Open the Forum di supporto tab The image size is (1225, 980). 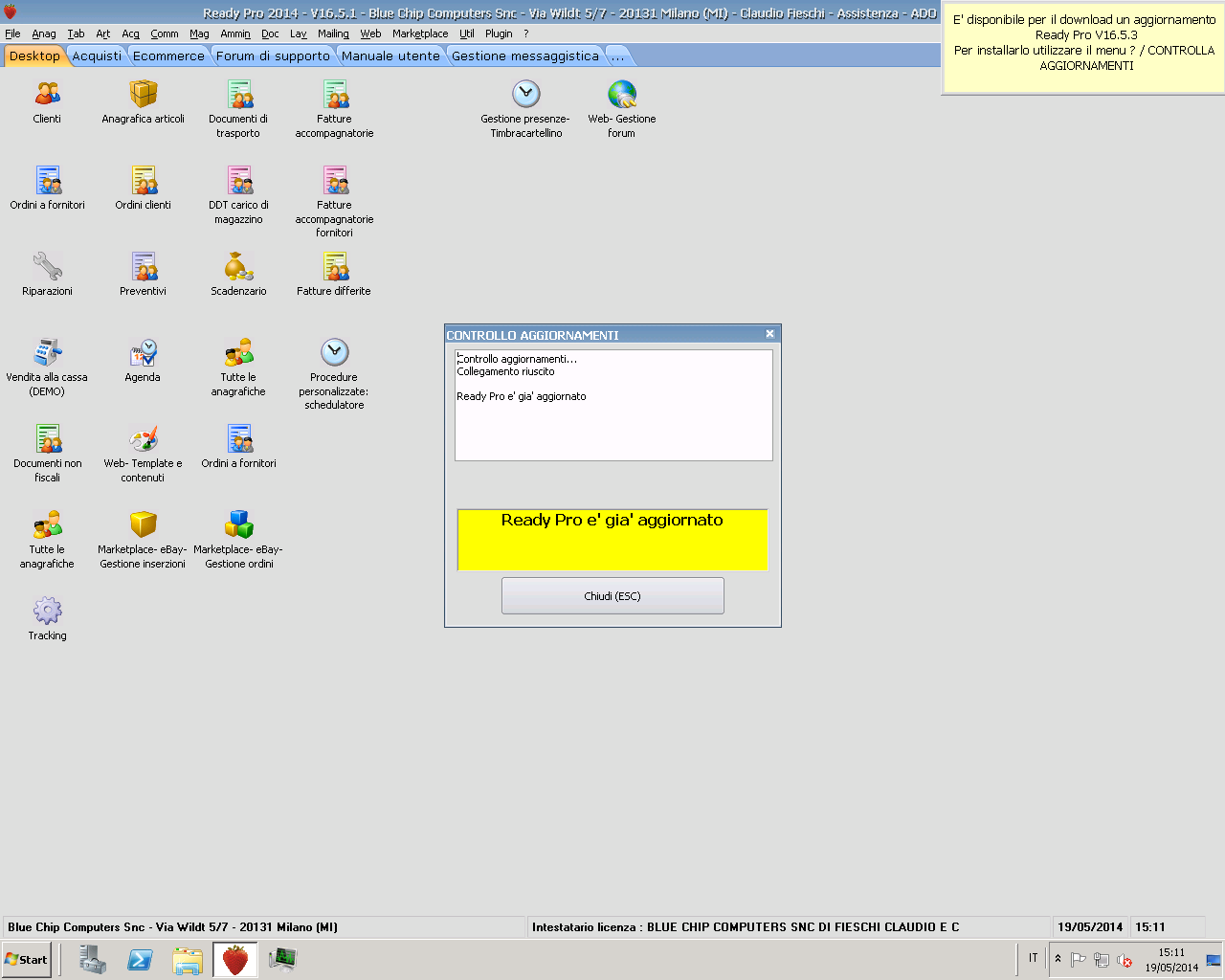click(273, 56)
